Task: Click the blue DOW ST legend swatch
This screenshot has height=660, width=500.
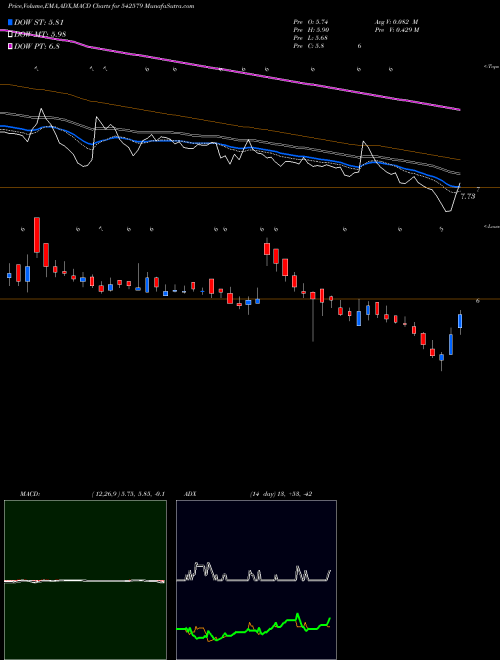Action: tap(11, 22)
